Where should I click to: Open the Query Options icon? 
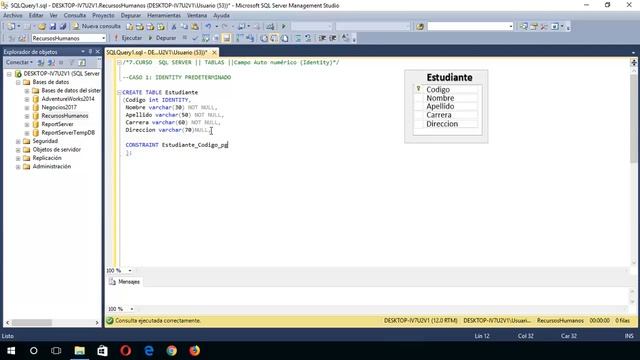coord(216,38)
